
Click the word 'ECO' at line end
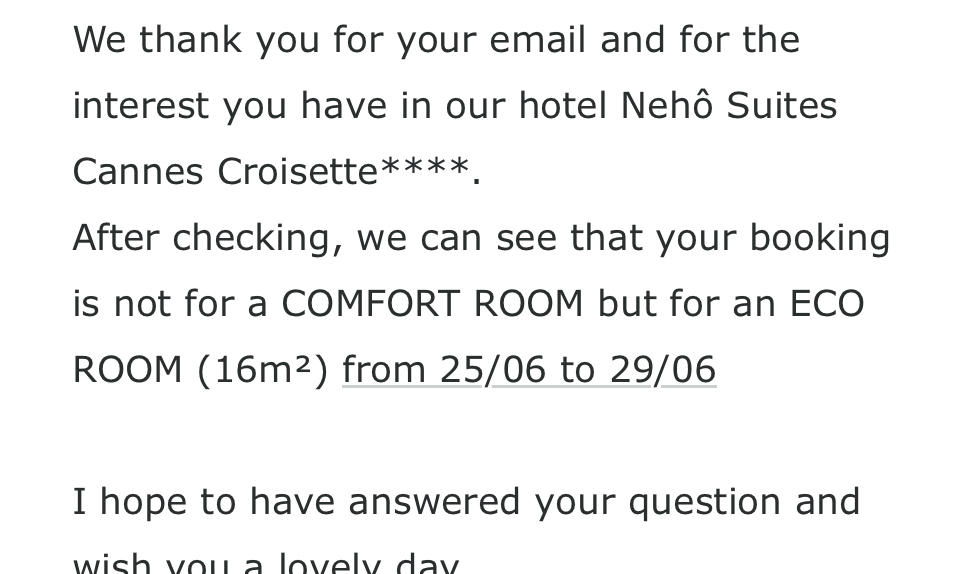click(827, 303)
